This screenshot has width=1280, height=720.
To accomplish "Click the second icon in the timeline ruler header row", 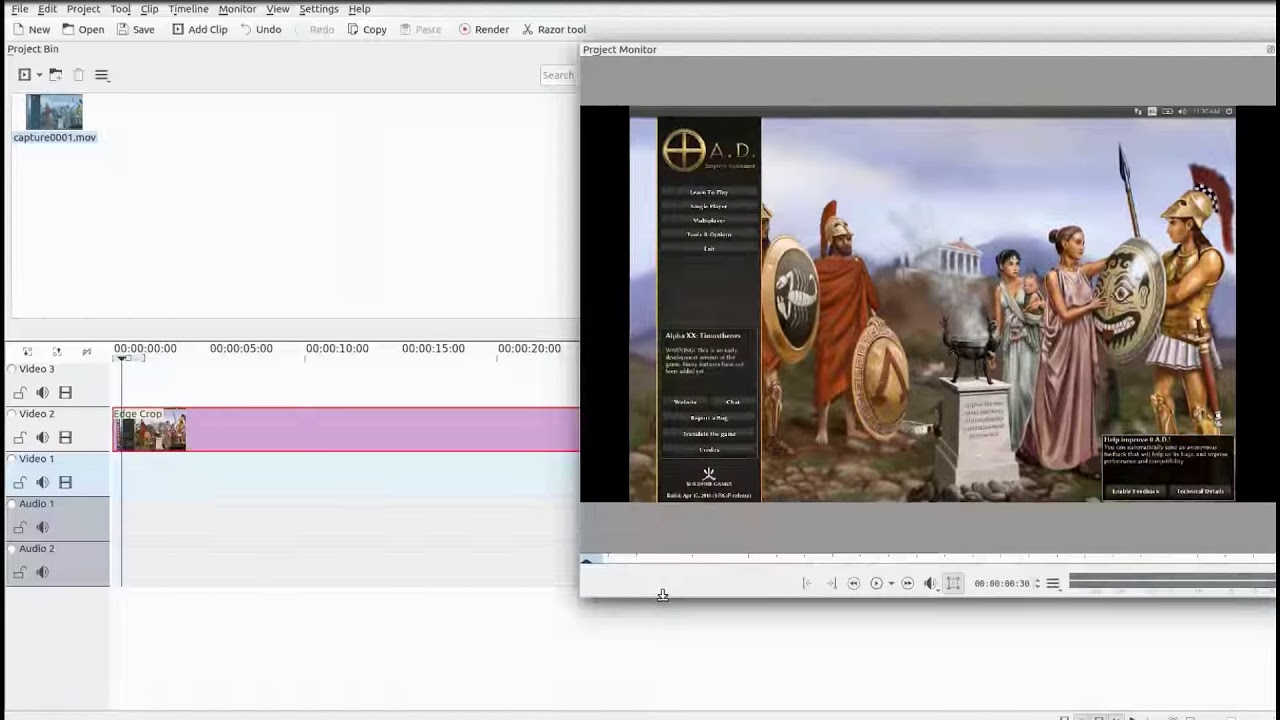I will [57, 351].
